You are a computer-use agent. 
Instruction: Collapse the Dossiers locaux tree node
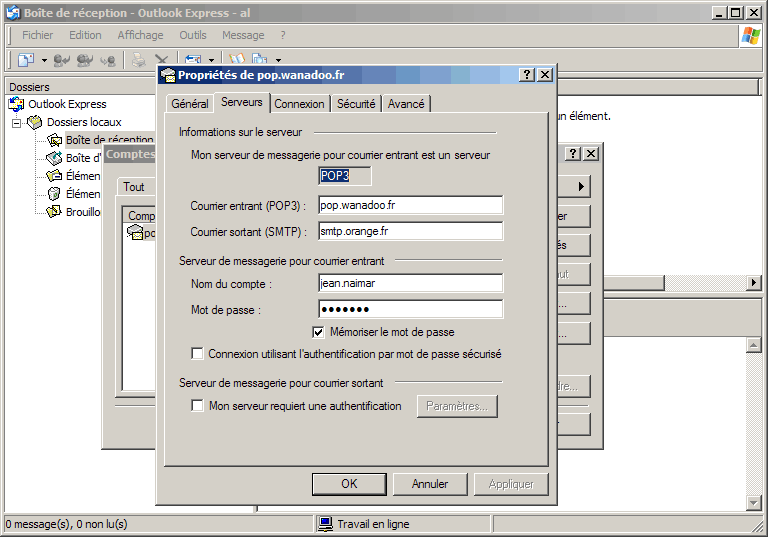[17, 122]
